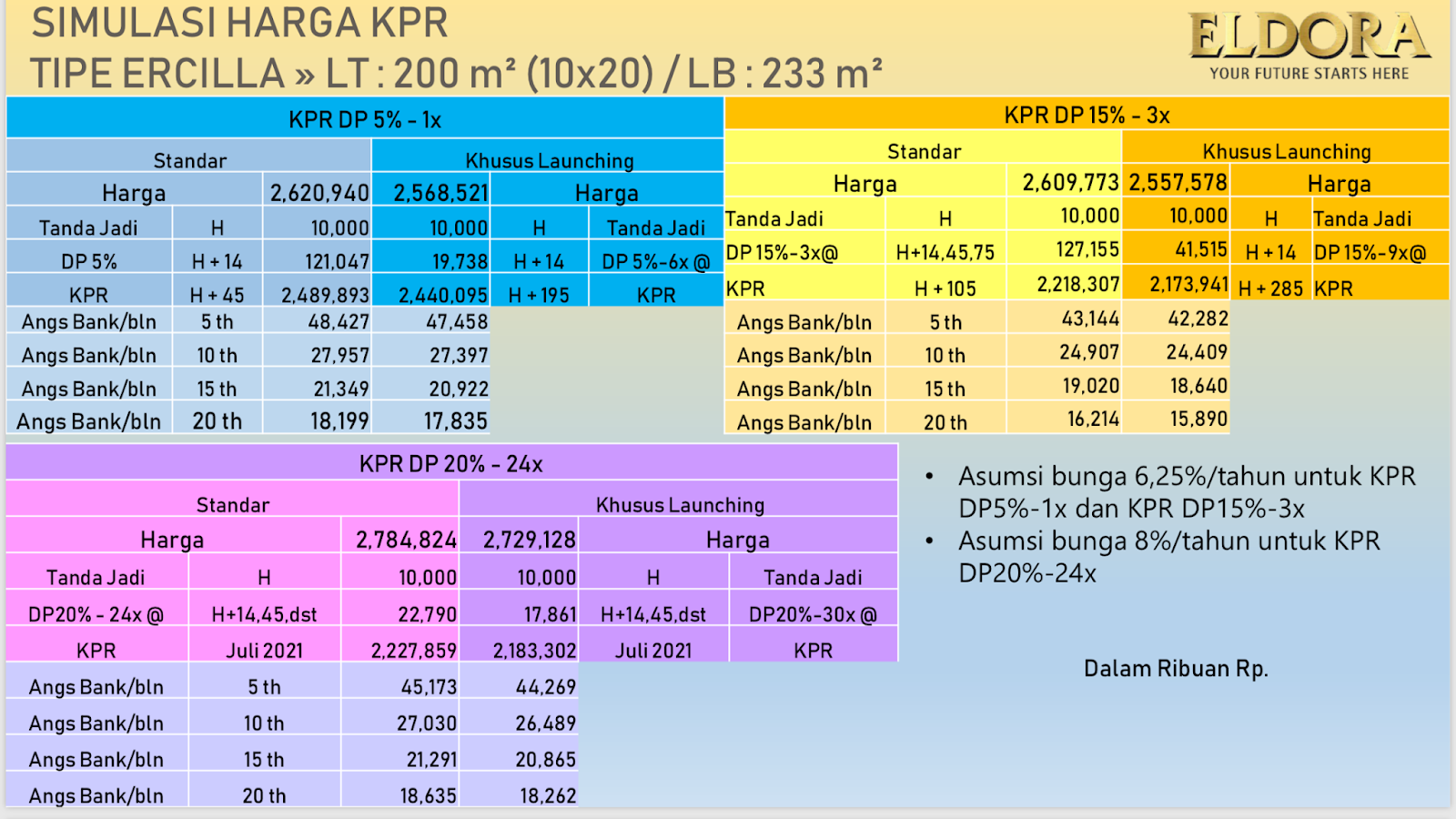Click the launching price 2,729,128
Screen dimensions: 1456x819
pos(529,541)
